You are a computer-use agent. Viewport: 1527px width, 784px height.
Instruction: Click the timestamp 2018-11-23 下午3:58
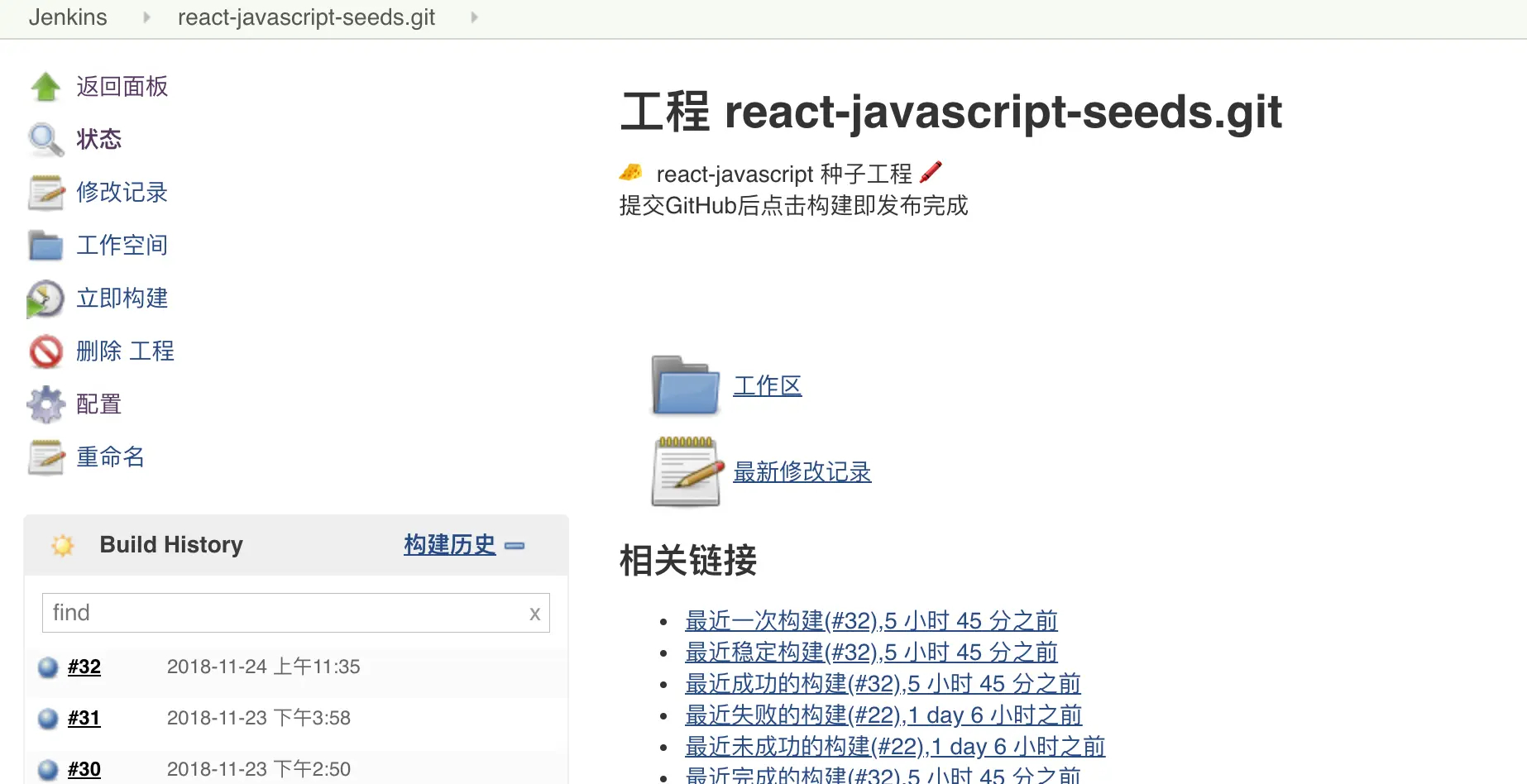click(259, 718)
